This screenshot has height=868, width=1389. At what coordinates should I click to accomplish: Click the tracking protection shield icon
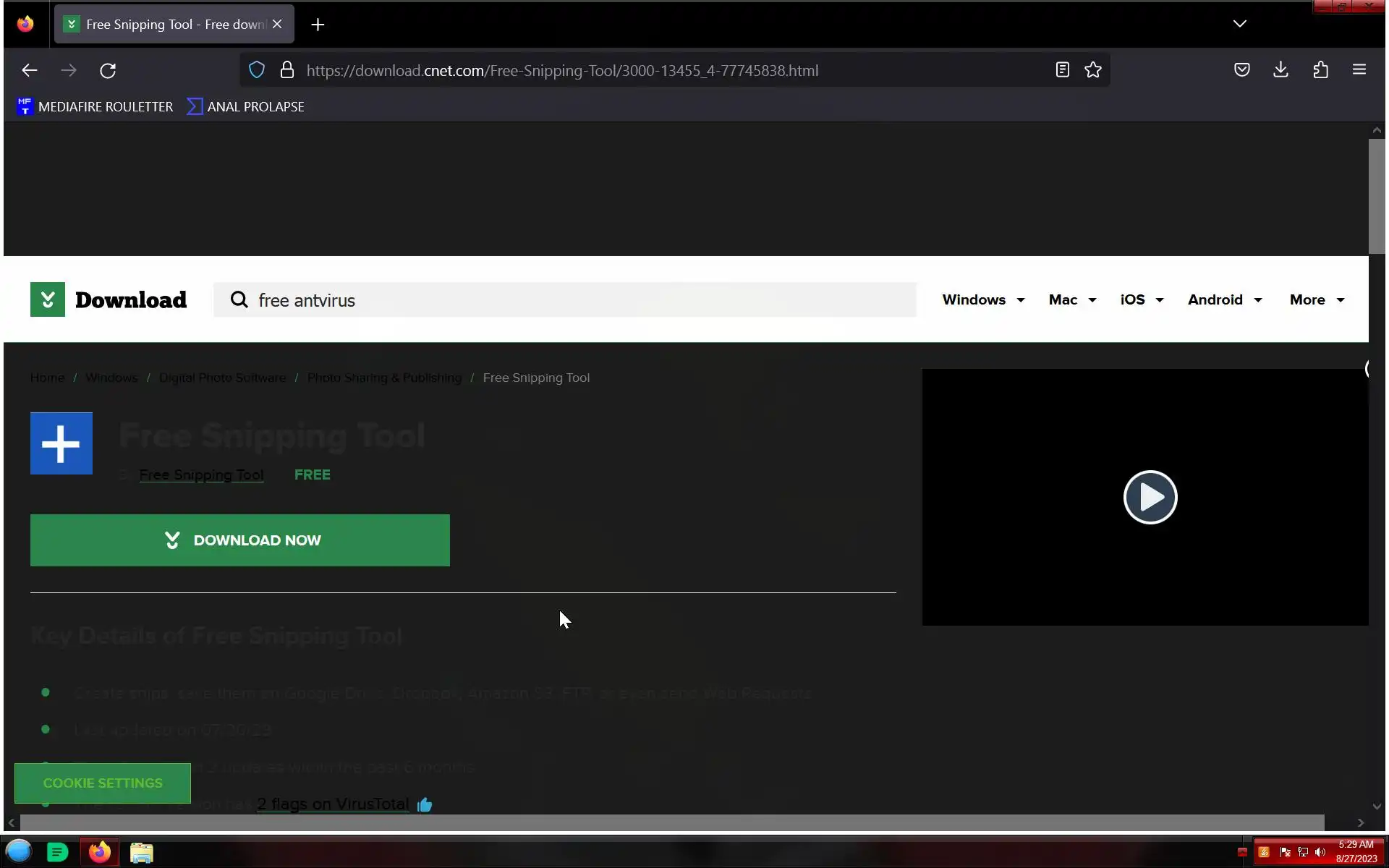(257, 70)
